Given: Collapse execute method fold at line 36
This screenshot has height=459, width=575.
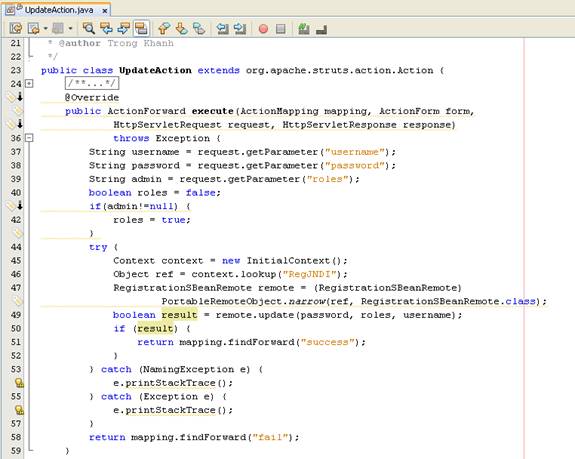Looking at the screenshot, I should point(29,138).
